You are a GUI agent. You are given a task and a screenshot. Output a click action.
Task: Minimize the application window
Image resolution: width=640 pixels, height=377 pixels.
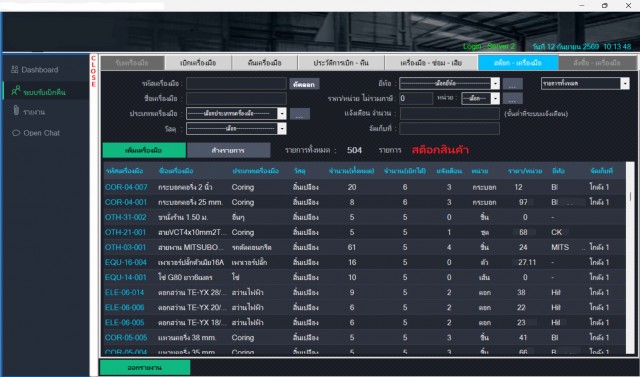pyautogui.click(x=582, y=6)
